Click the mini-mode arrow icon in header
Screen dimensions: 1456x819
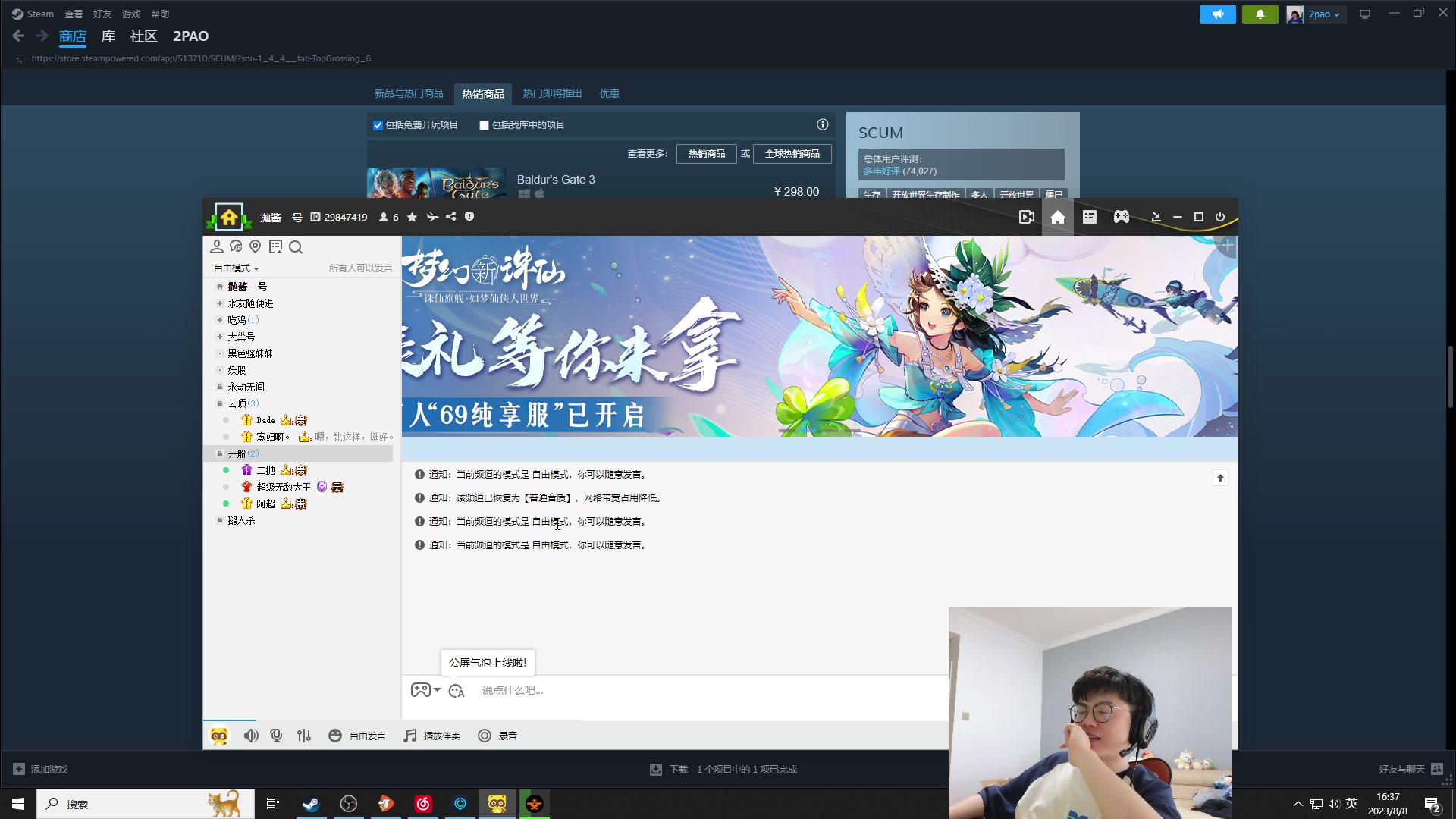1156,217
